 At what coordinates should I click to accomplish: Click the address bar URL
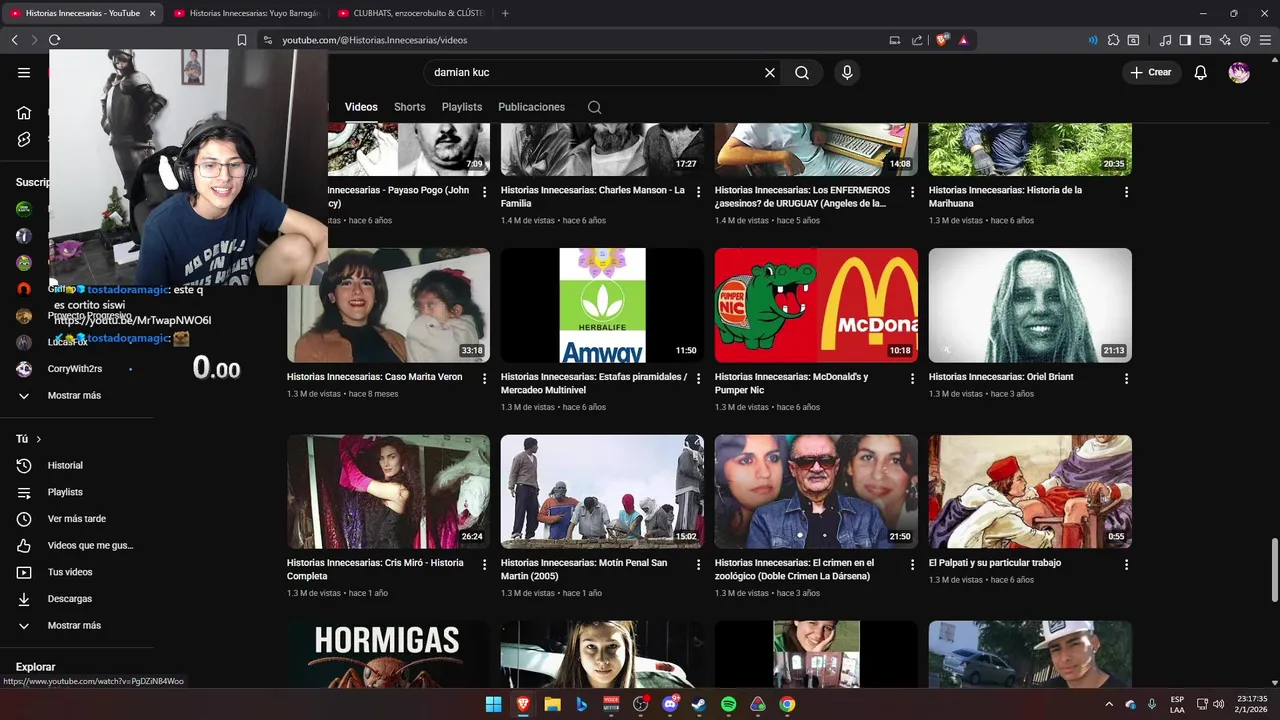(374, 40)
